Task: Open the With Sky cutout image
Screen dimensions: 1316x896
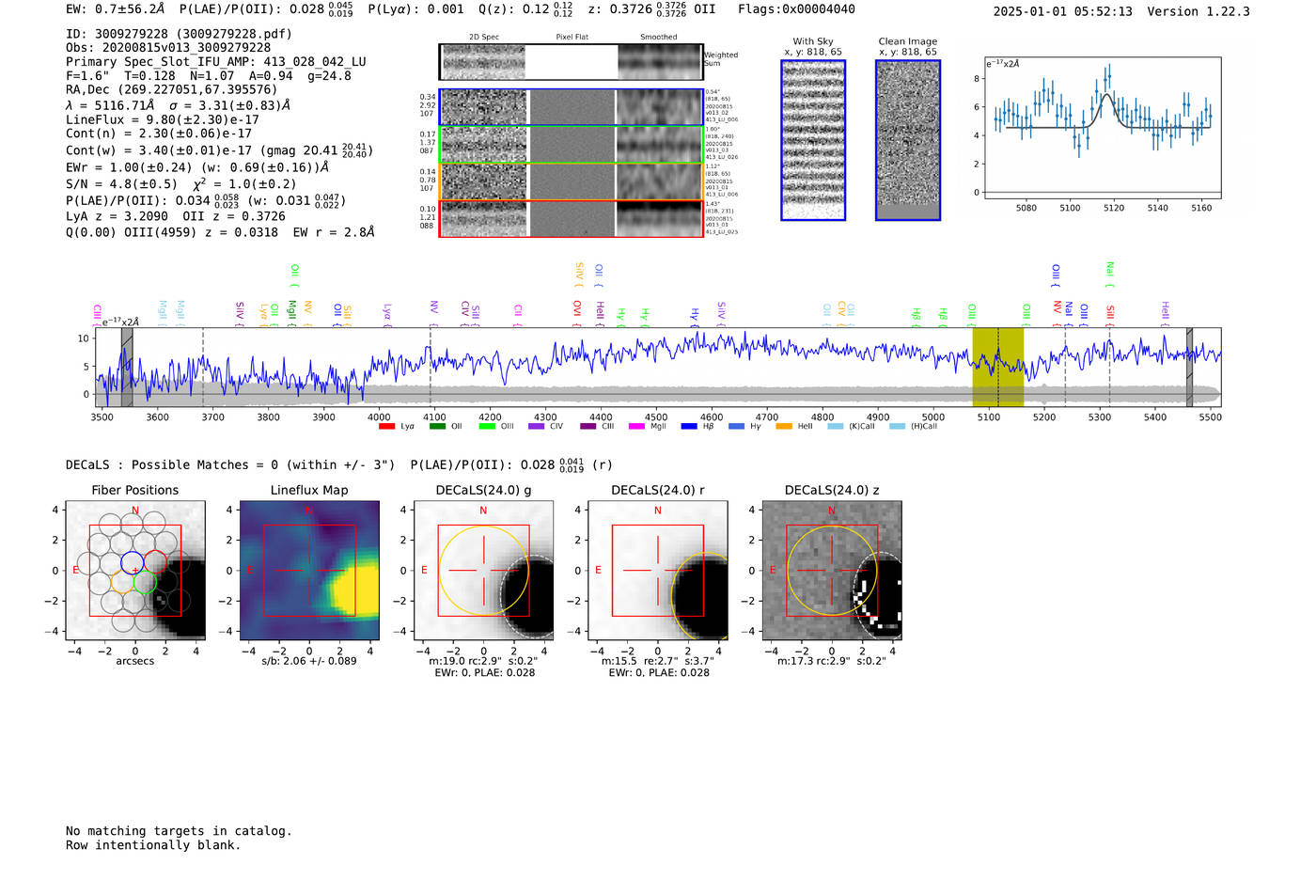Action: pos(813,140)
